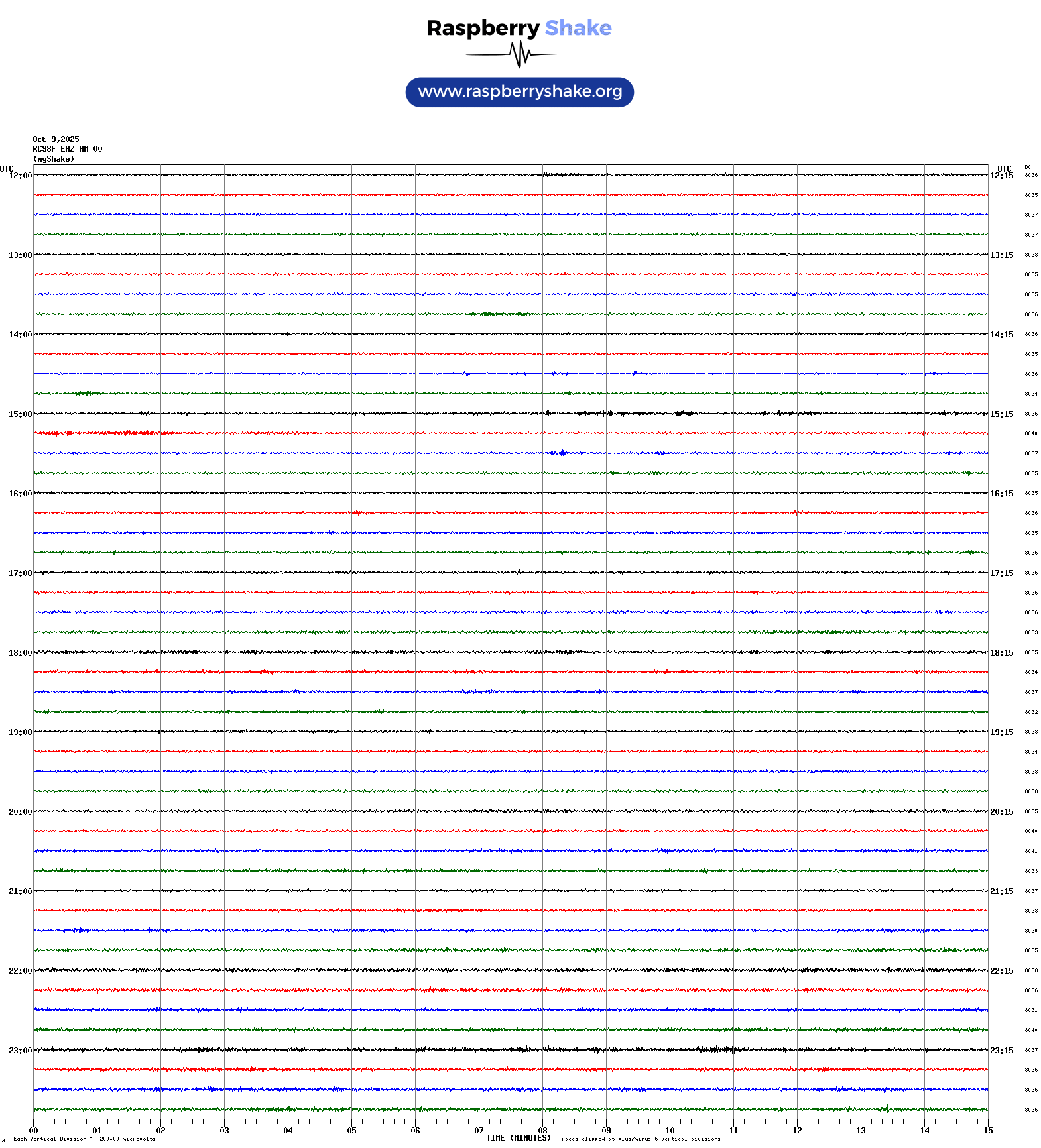The width and height of the screenshot is (1041, 1148).
Task: Click the 18:00 hour label on left
Action: 20,653
